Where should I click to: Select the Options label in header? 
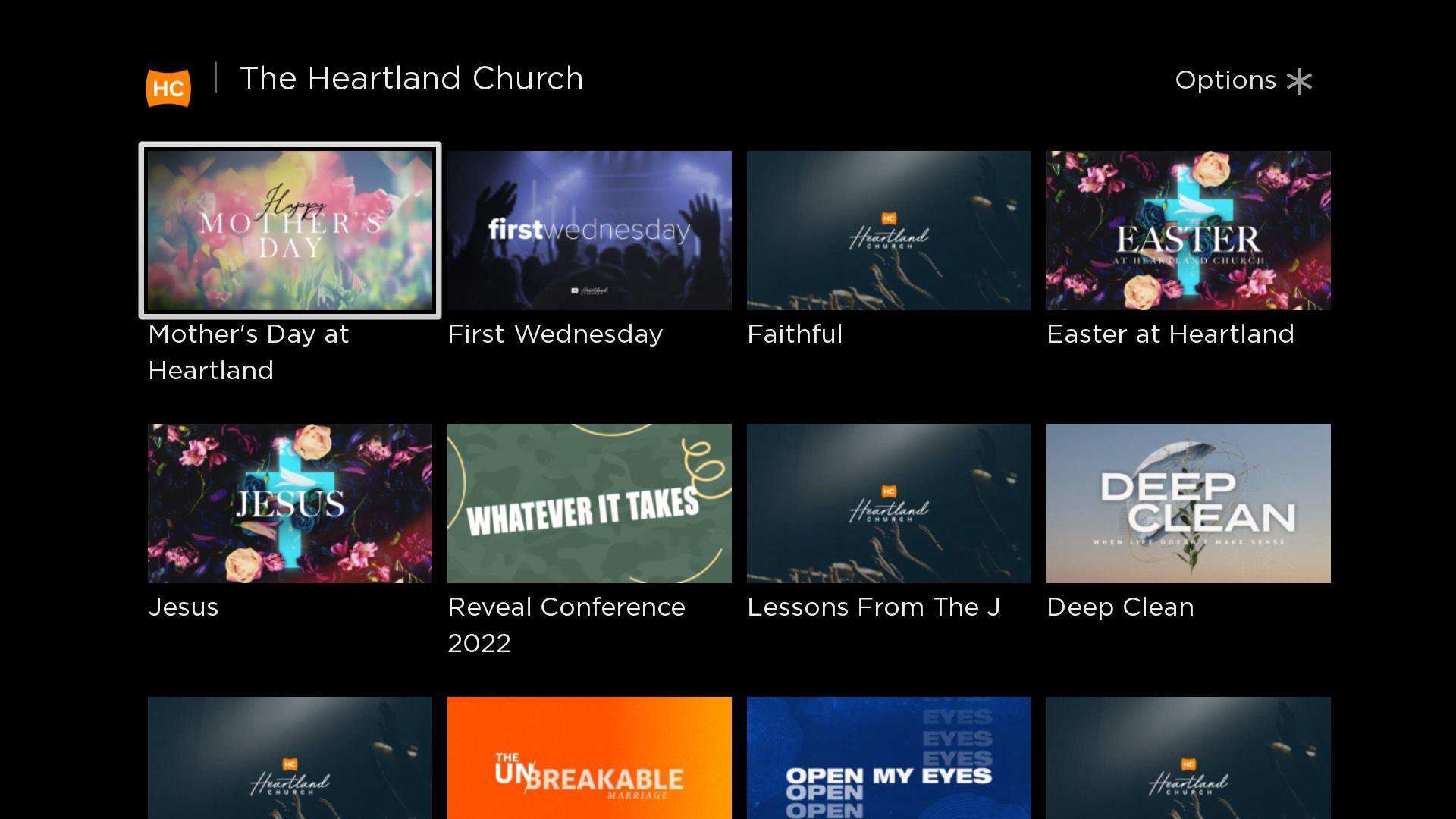tap(1225, 80)
